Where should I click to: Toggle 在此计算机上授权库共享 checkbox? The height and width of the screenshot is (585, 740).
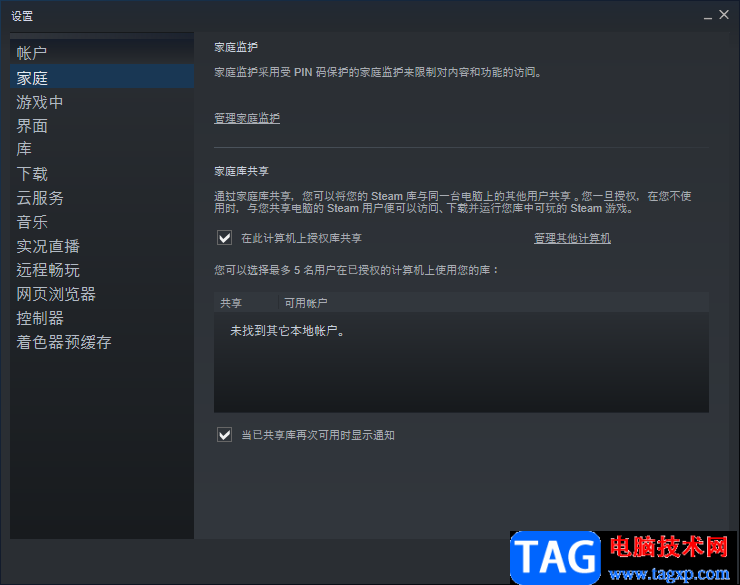coord(225,238)
